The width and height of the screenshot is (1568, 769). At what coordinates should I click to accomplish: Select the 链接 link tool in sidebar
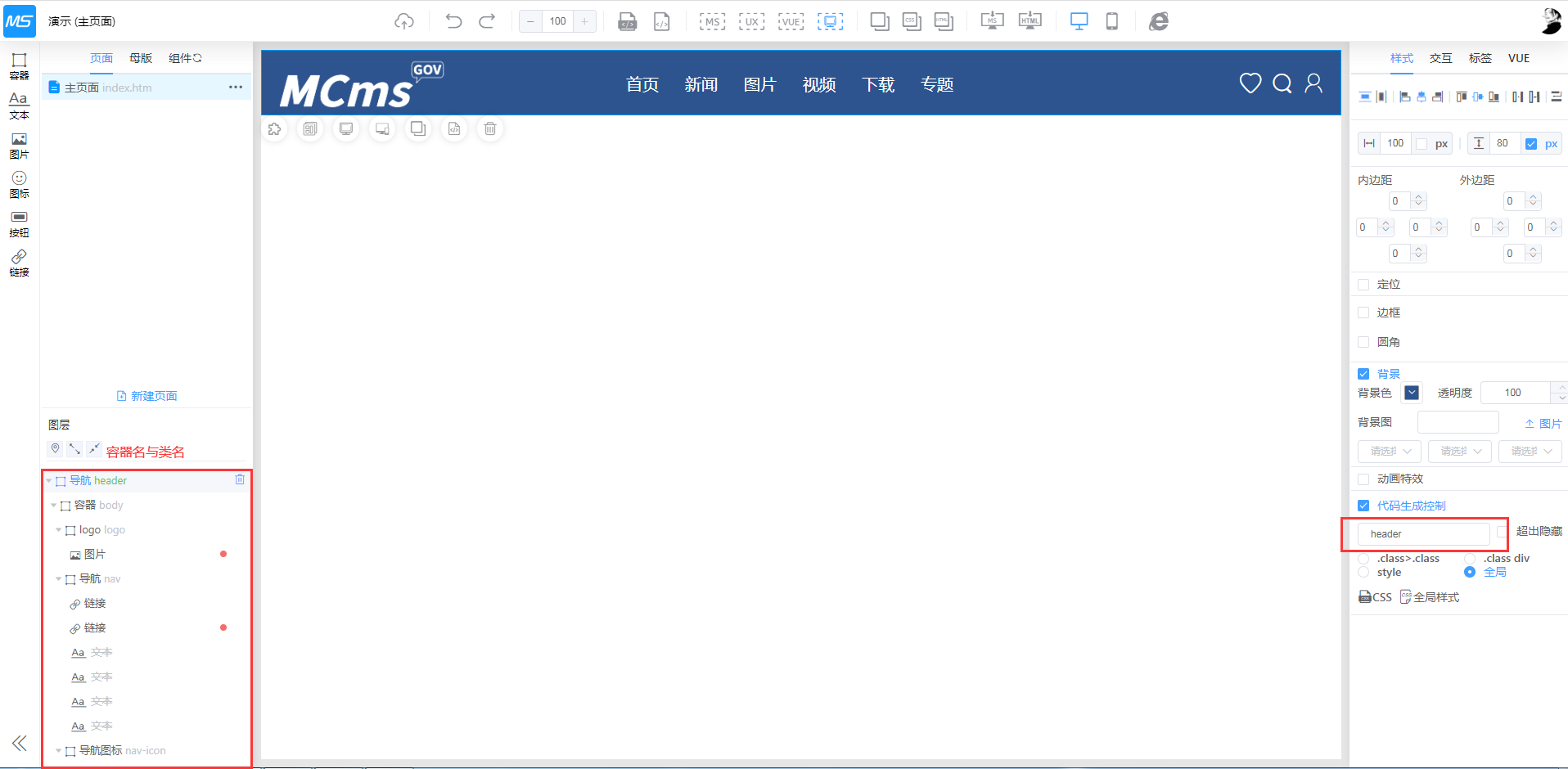(19, 263)
